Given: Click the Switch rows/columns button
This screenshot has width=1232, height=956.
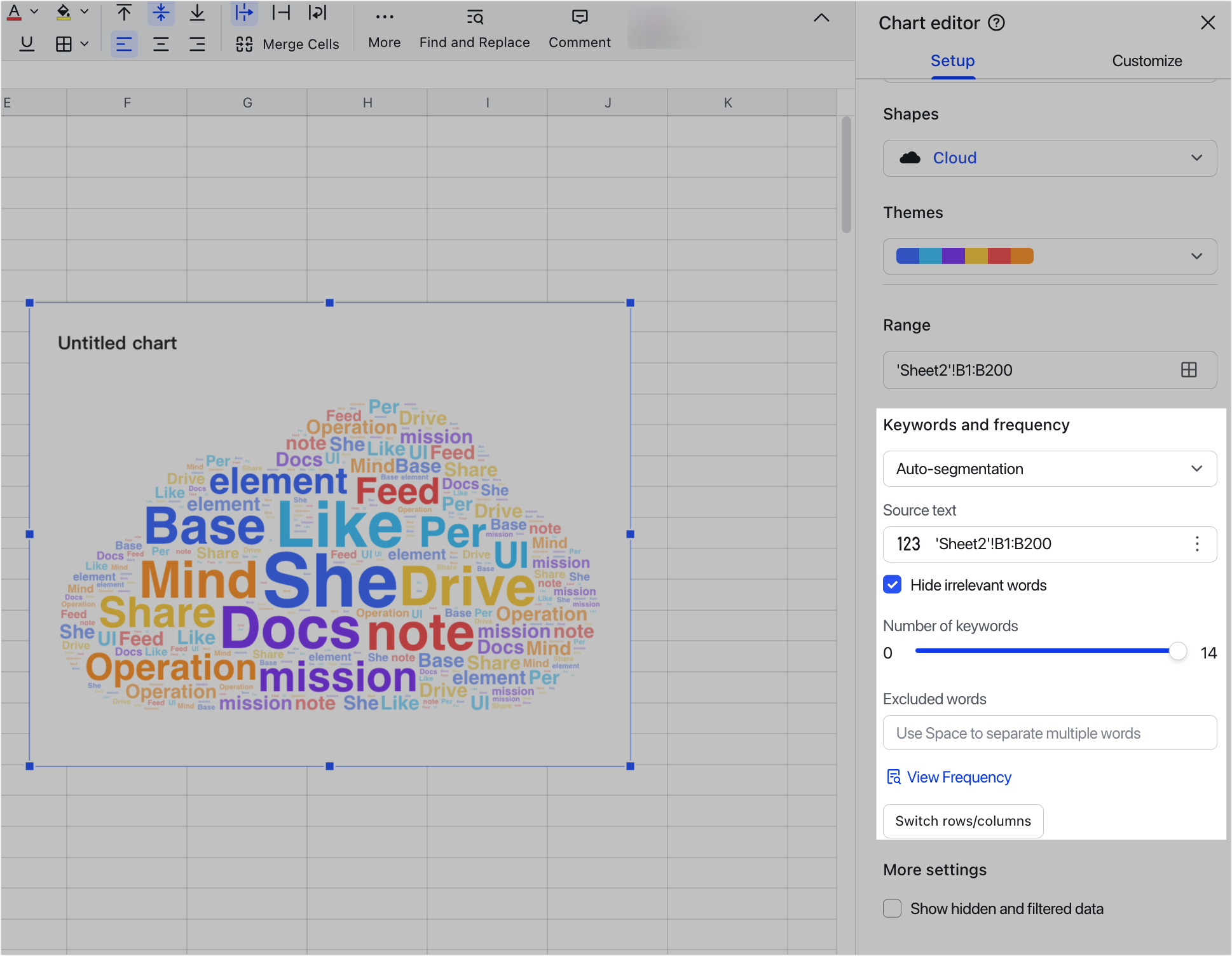Looking at the screenshot, I should [x=962, y=821].
